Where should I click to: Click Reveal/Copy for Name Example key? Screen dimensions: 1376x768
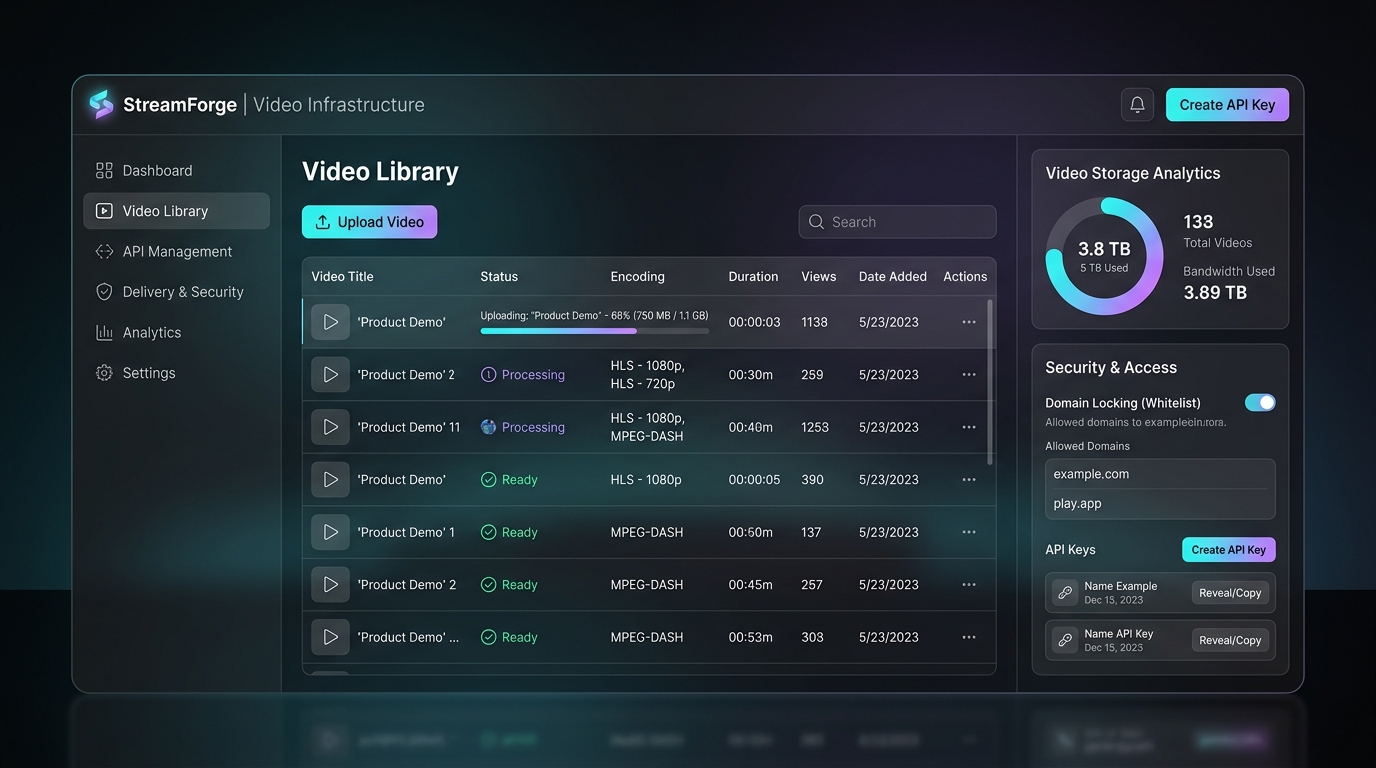tap(1230, 593)
